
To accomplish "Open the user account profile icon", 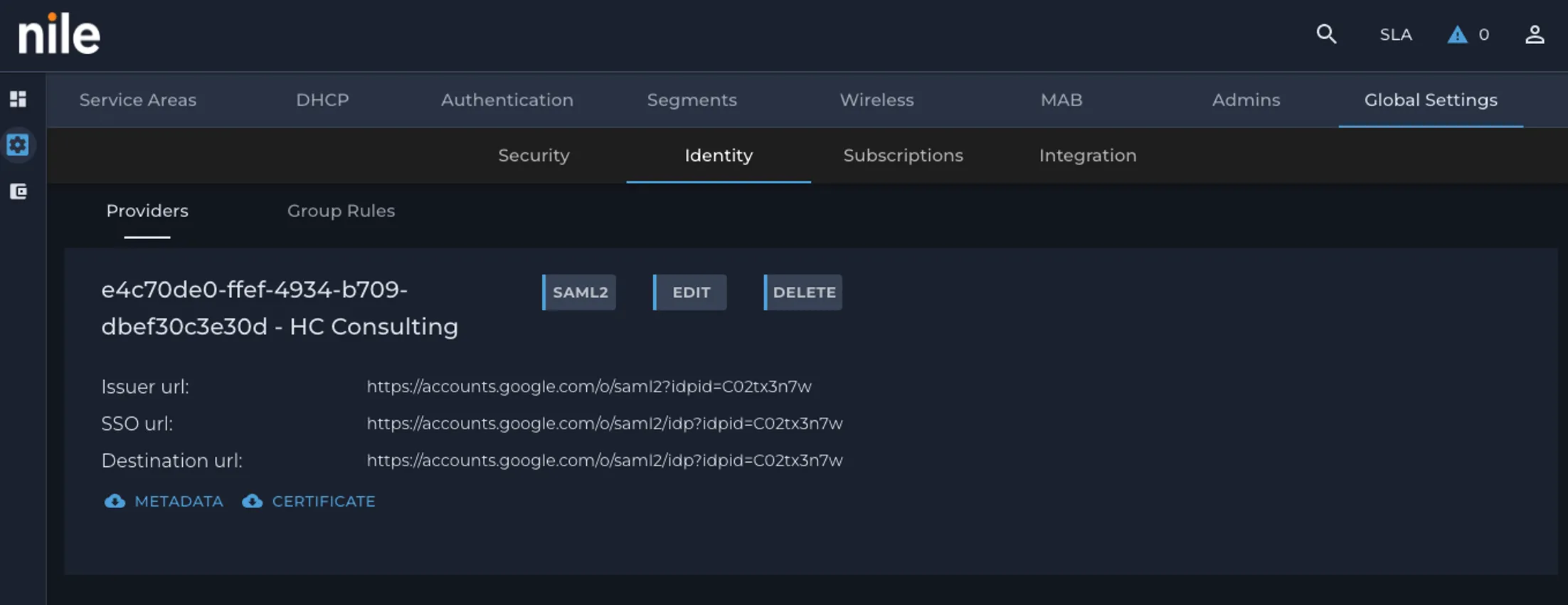I will coord(1535,35).
